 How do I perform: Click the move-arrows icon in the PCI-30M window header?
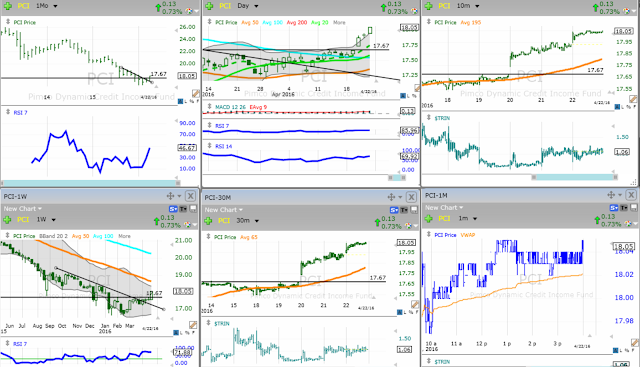[x=391, y=197]
